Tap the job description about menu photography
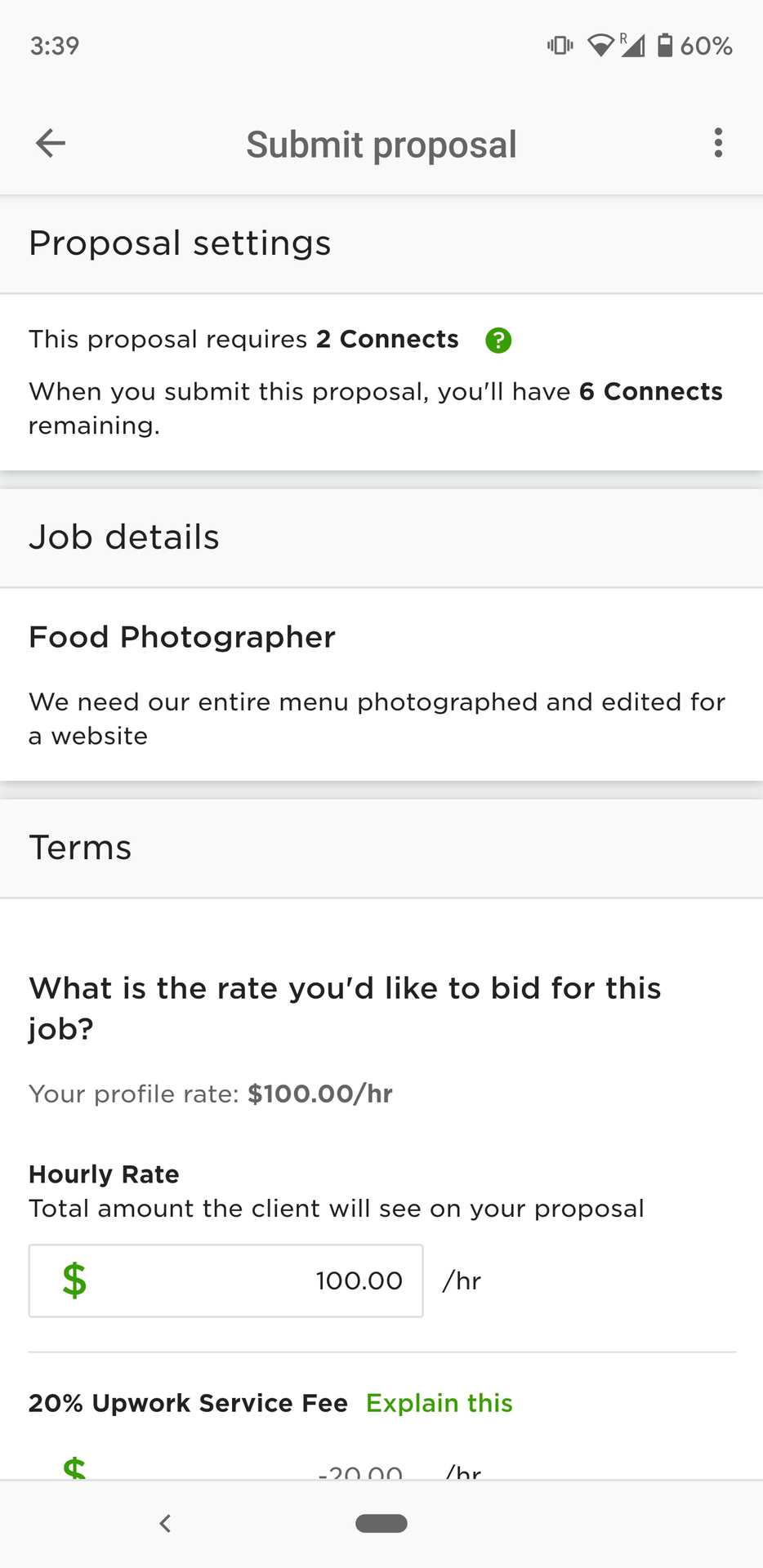The width and height of the screenshot is (763, 1568). pos(377,719)
